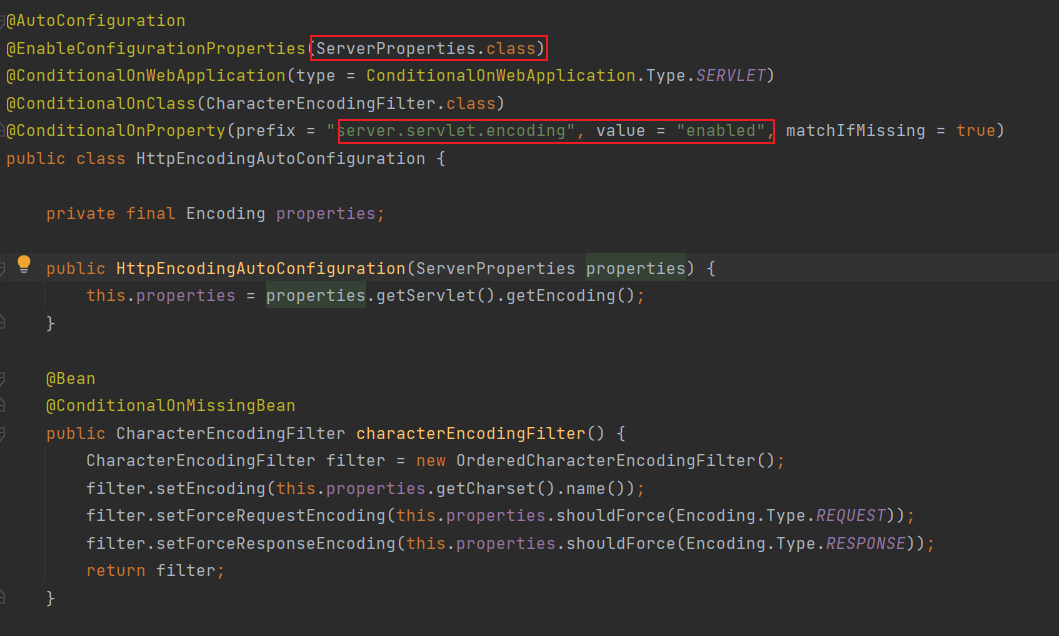Click the class keyword in the class declaration
The width and height of the screenshot is (1059, 636).
tap(101, 159)
